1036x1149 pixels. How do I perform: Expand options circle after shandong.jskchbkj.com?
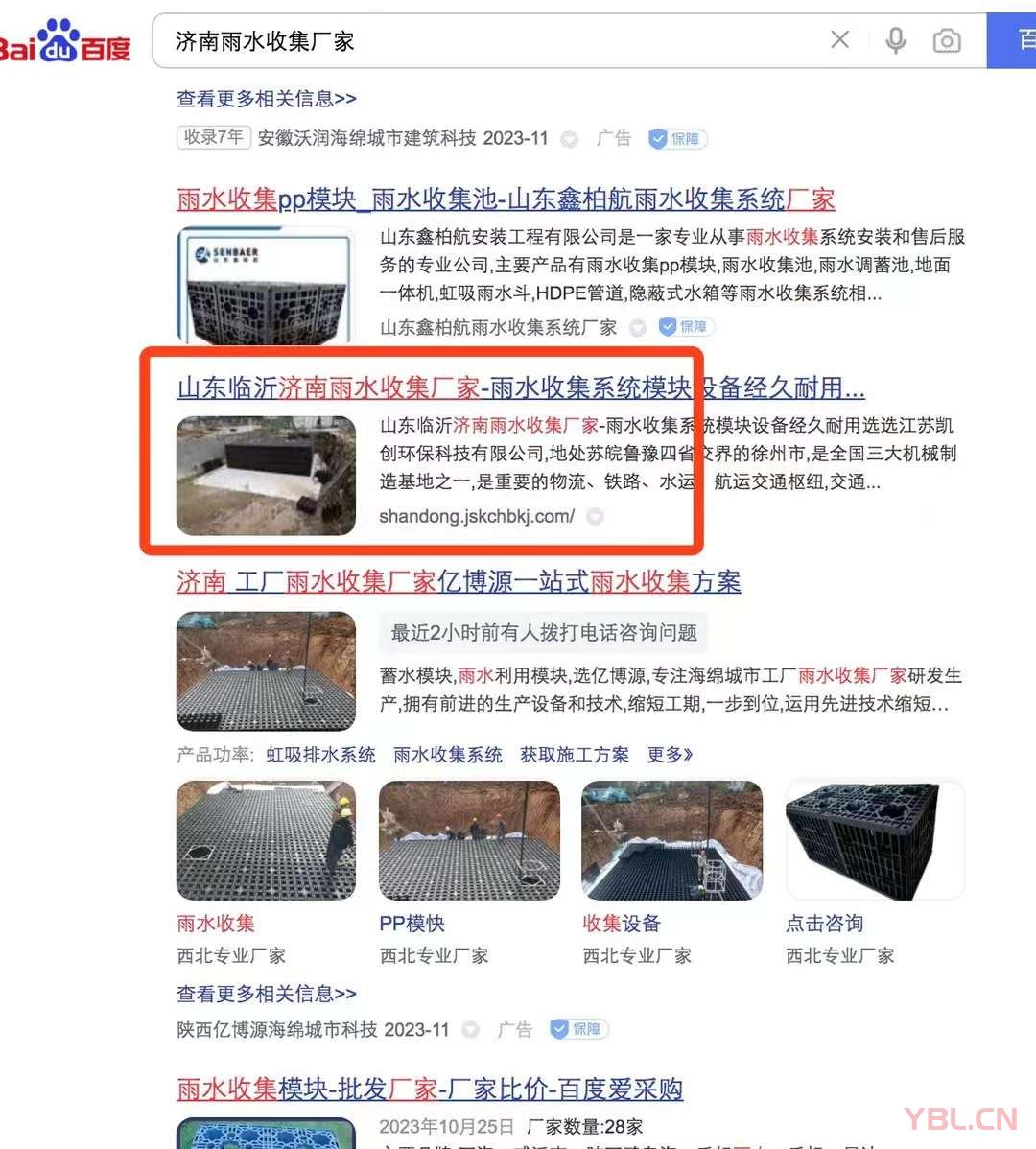(595, 517)
